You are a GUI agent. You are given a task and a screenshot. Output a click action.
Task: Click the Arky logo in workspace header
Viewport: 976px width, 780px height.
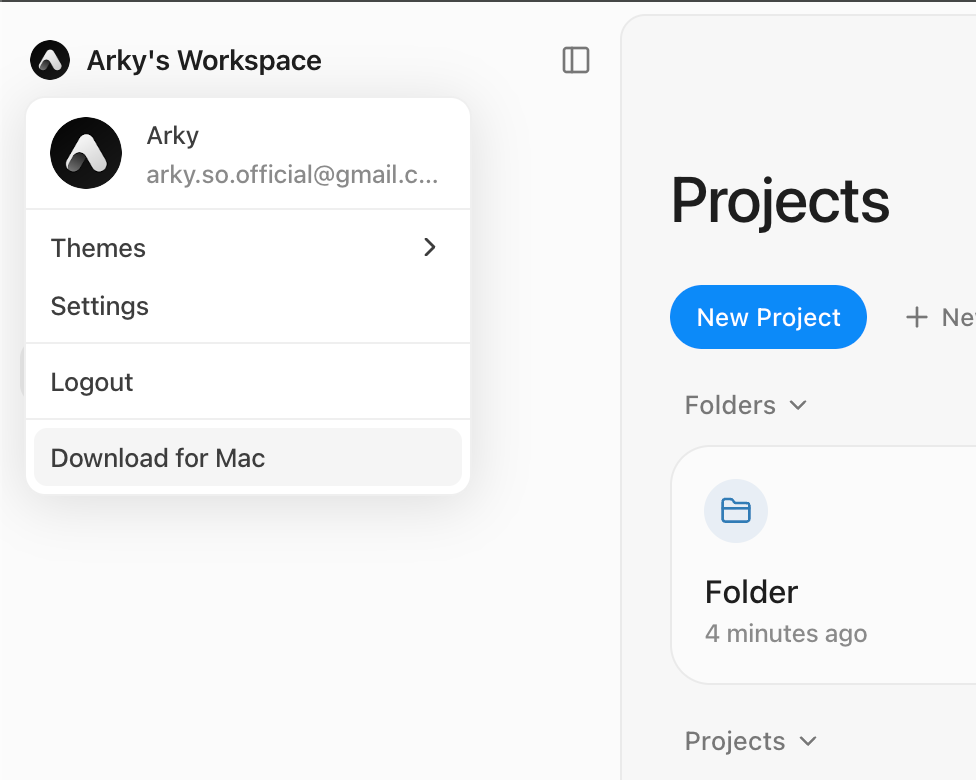pyautogui.click(x=50, y=61)
